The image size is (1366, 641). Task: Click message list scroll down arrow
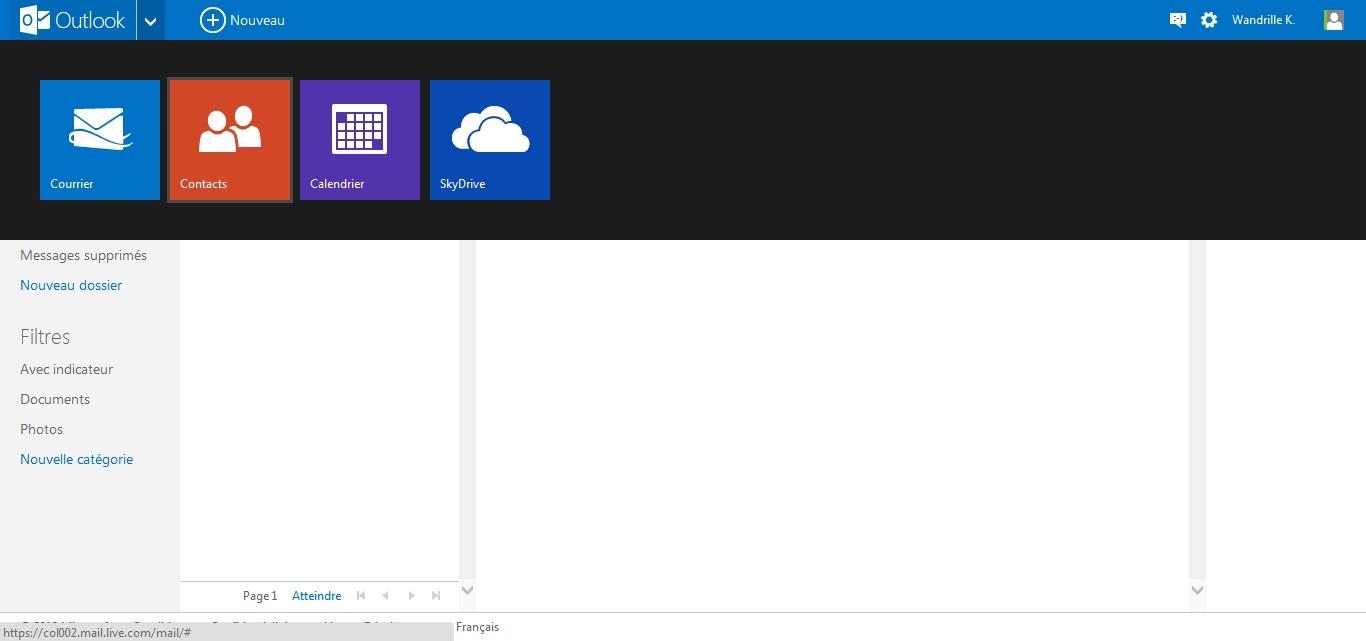(467, 590)
